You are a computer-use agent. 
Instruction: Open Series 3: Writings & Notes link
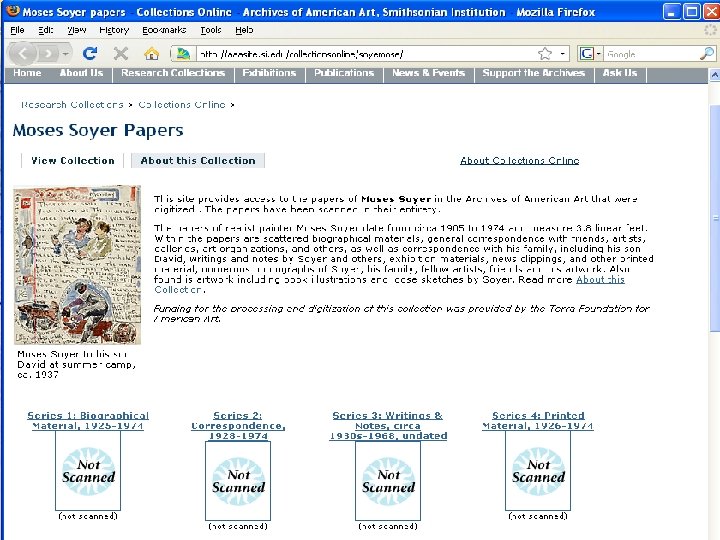(388, 426)
